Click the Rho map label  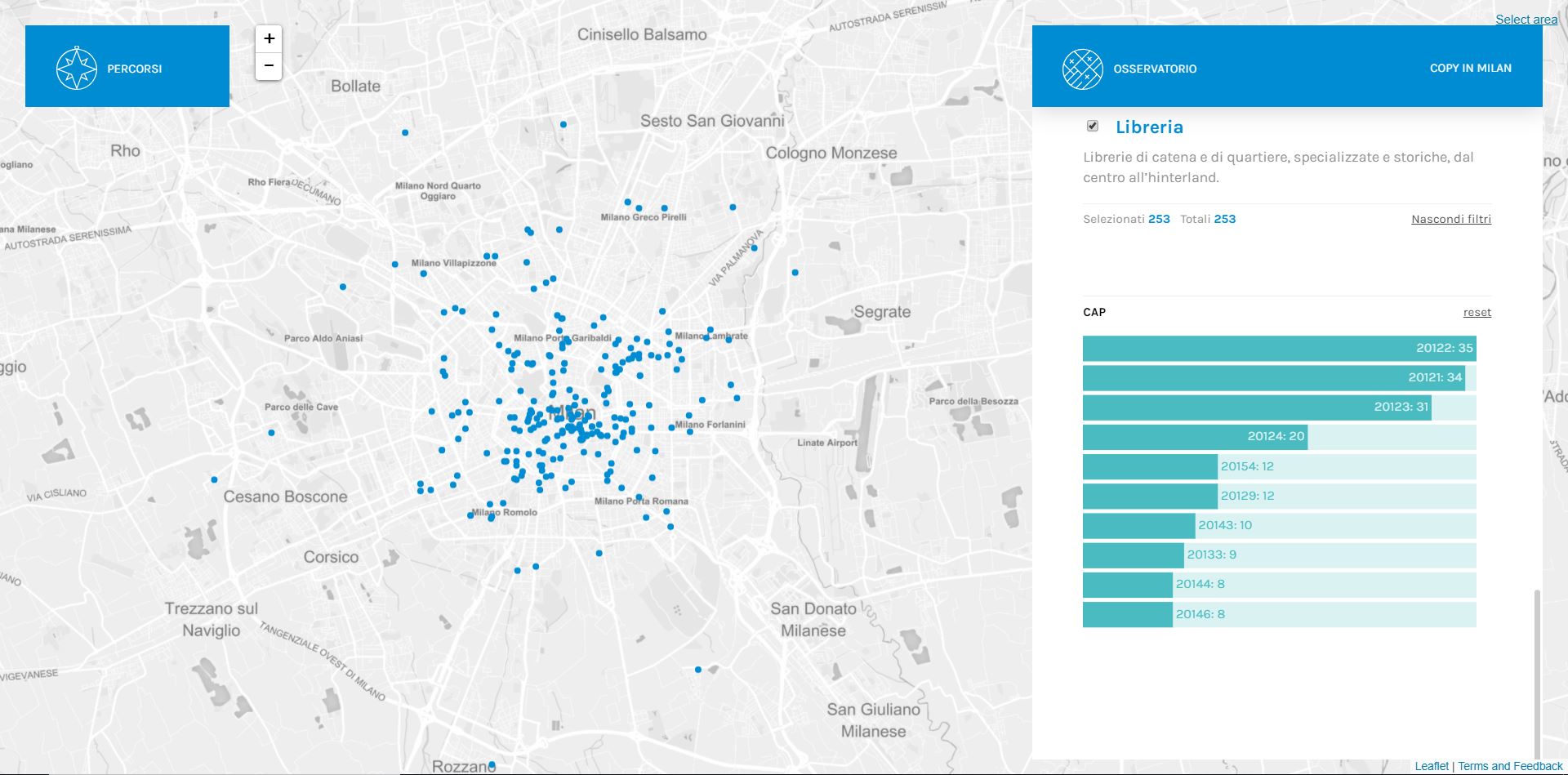(x=125, y=150)
